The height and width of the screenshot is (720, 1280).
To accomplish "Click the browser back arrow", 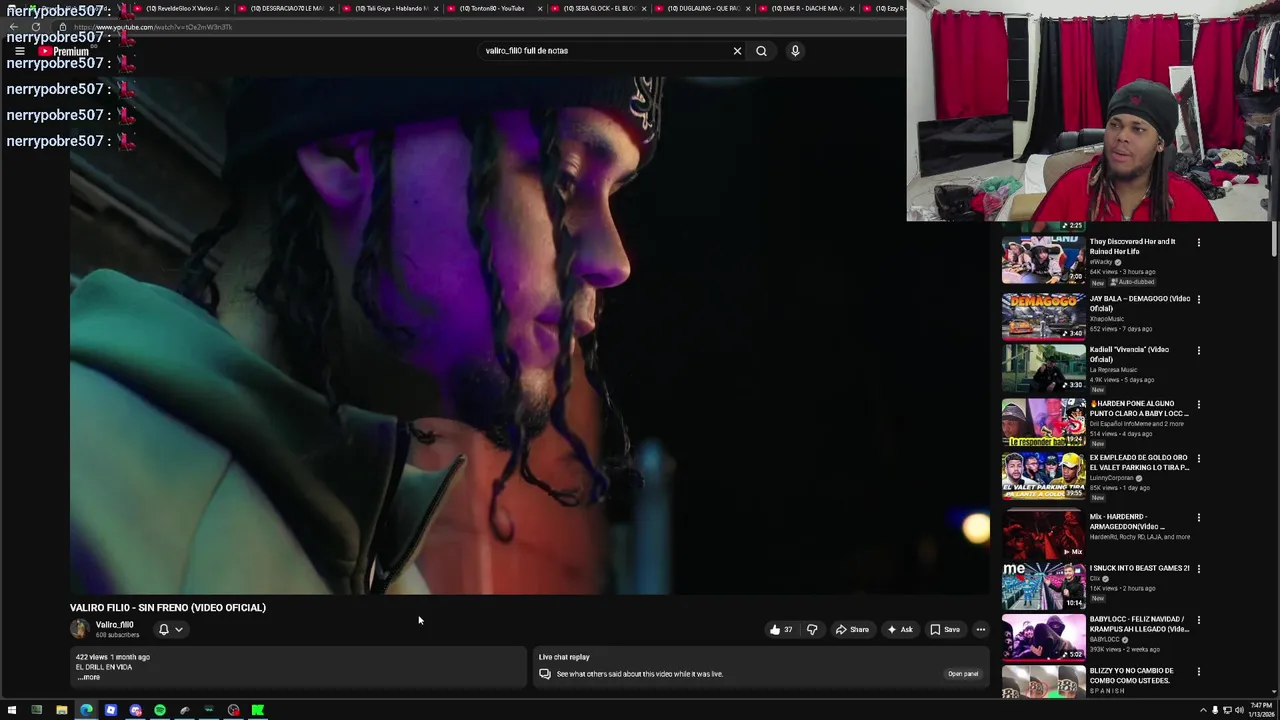I will (x=13, y=27).
